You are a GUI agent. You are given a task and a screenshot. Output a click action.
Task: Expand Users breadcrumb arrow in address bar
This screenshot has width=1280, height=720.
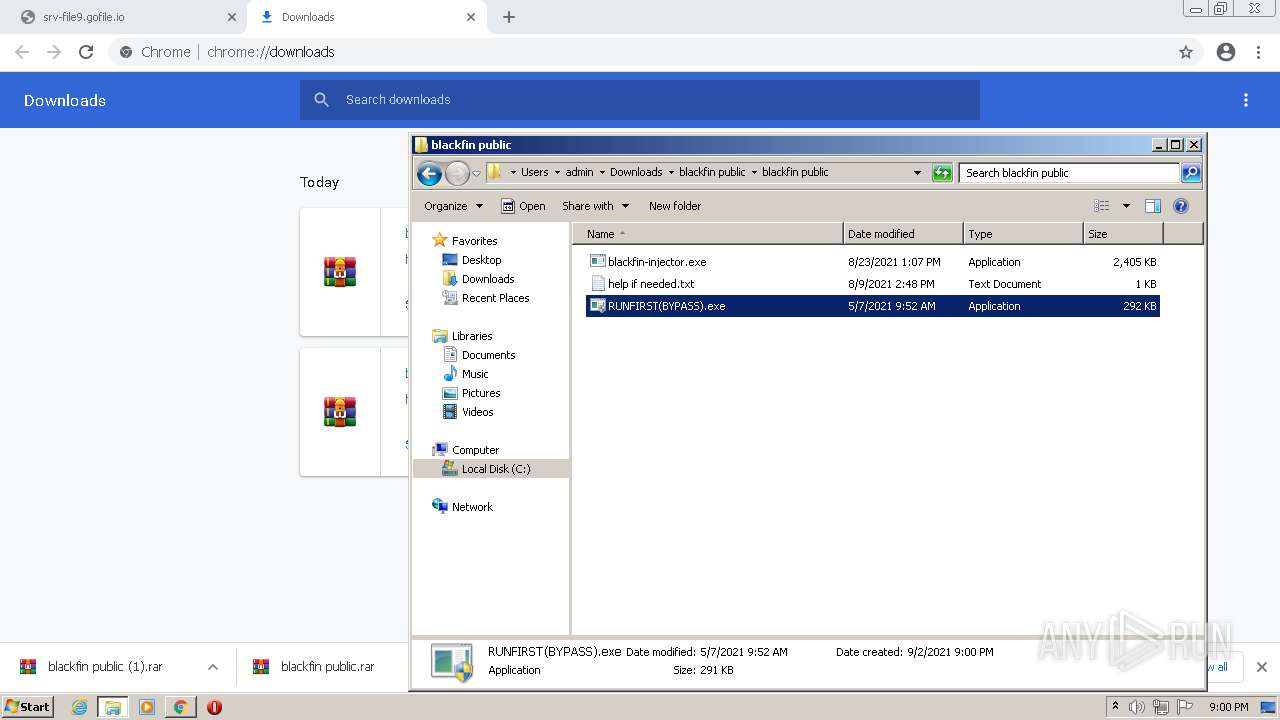pyautogui.click(x=557, y=172)
